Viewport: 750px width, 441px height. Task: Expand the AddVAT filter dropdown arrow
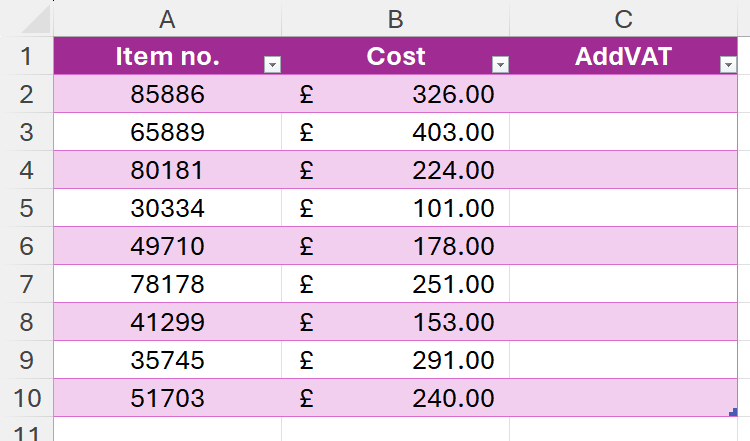point(728,65)
